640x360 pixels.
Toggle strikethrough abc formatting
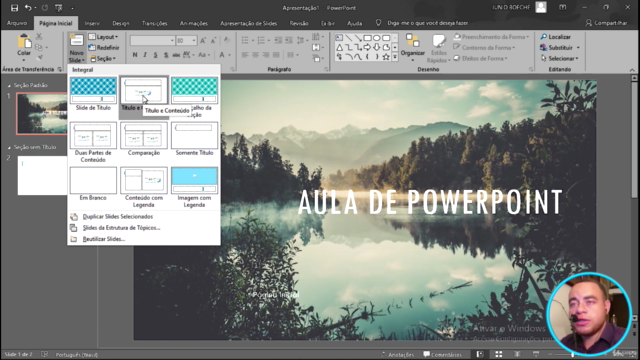click(x=176, y=55)
